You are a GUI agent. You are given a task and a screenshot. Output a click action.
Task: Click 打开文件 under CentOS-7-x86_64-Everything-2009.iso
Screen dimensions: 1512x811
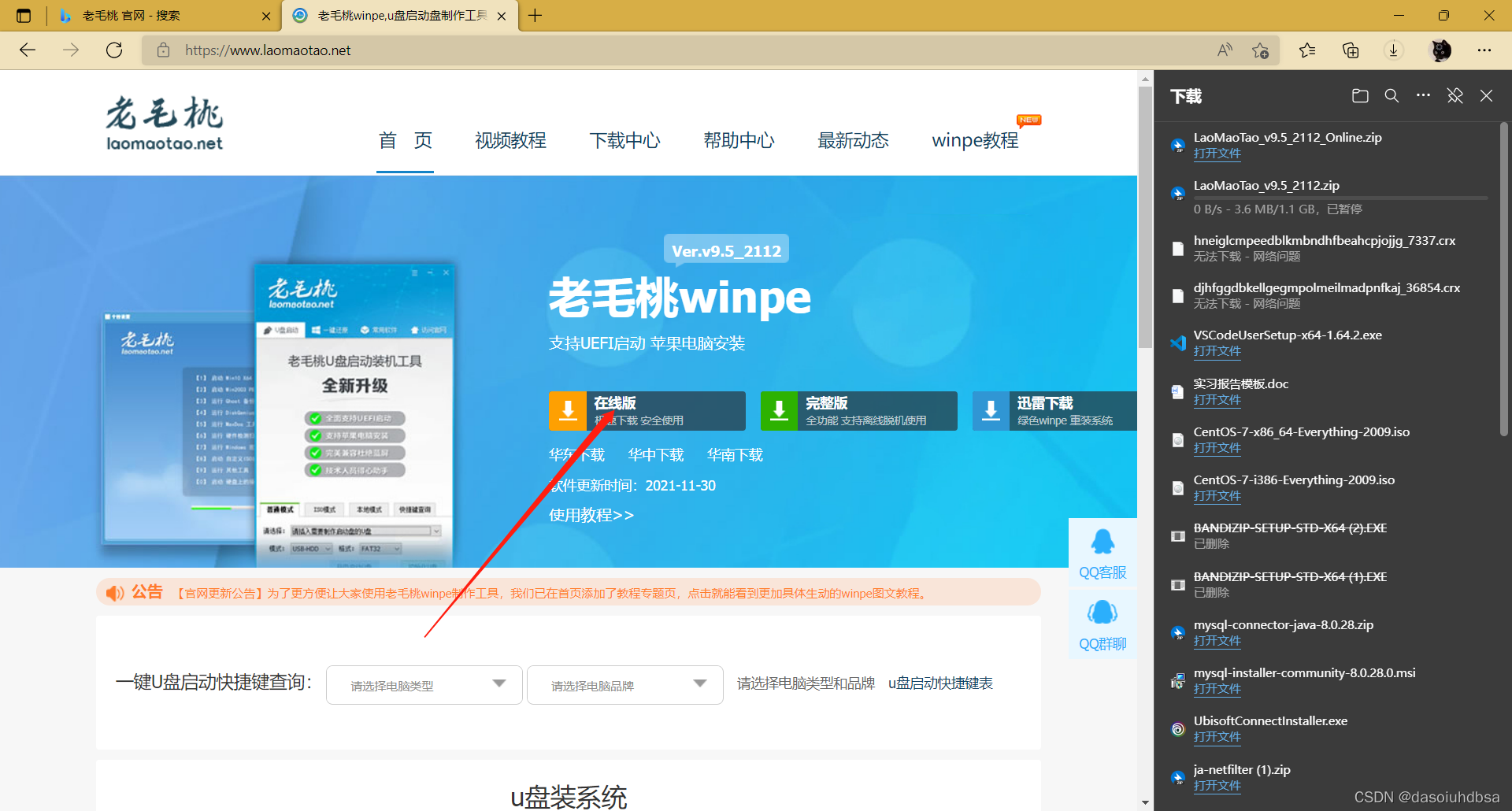coord(1217,448)
